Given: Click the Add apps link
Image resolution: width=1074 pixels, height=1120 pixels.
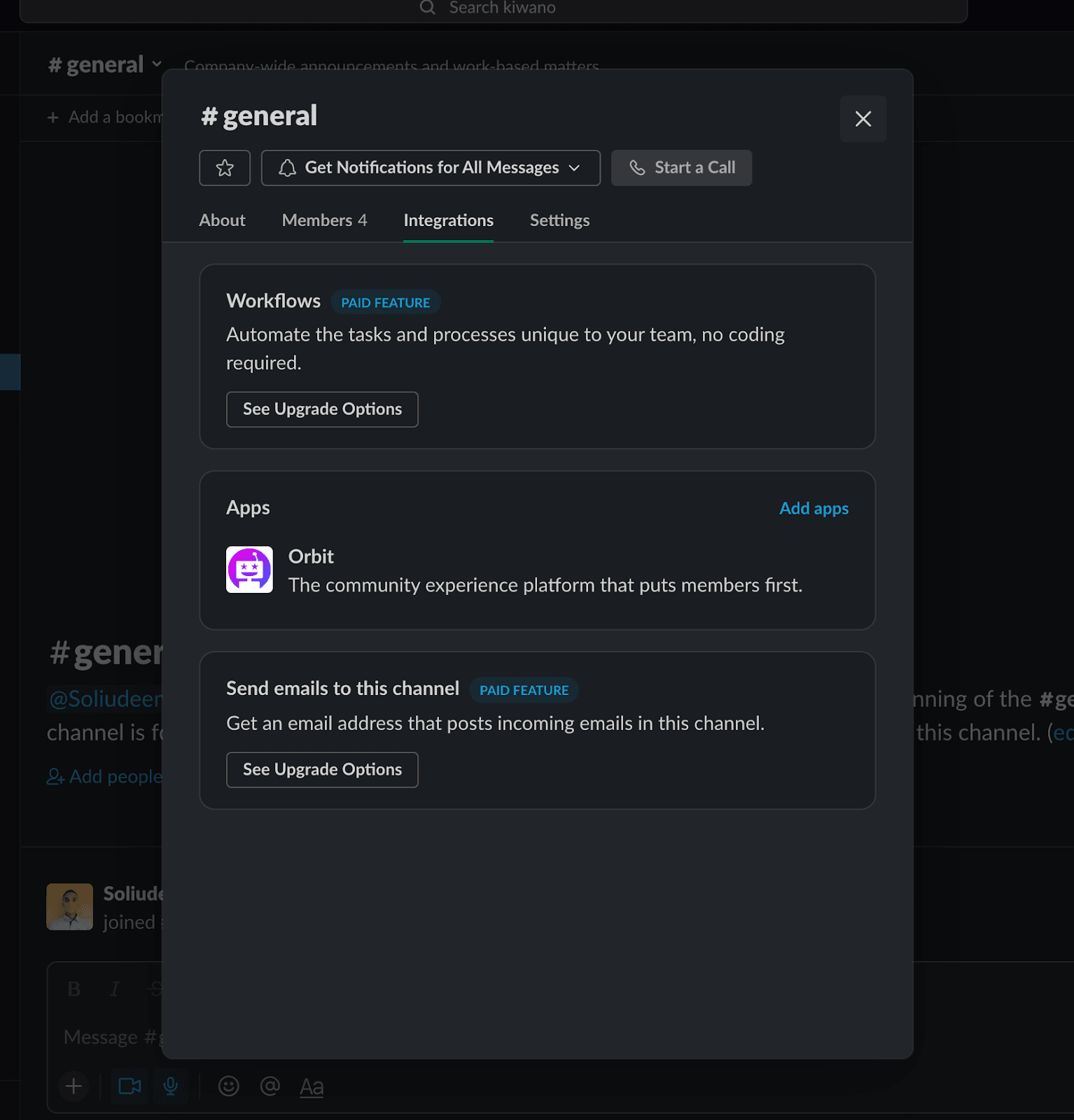Looking at the screenshot, I should click(814, 508).
